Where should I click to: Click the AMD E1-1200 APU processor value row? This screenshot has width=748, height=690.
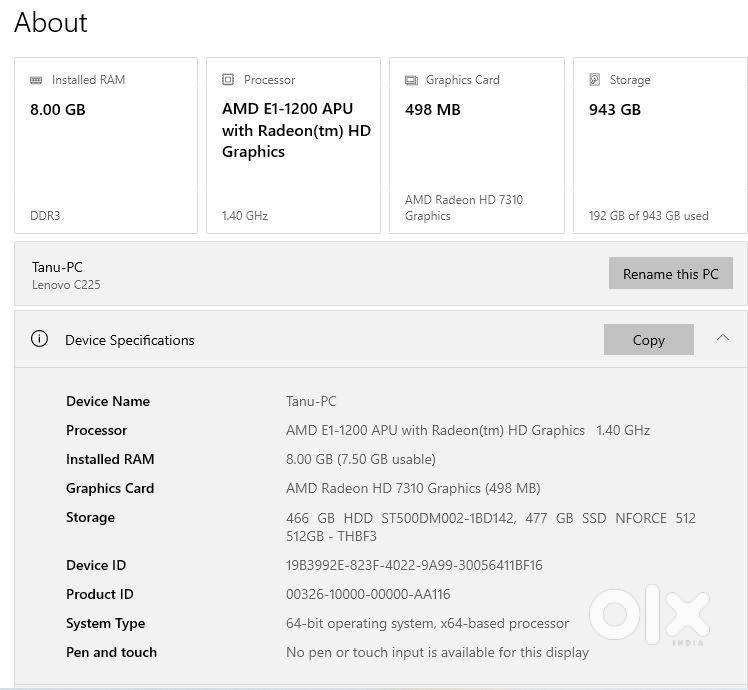pyautogui.click(x=468, y=430)
